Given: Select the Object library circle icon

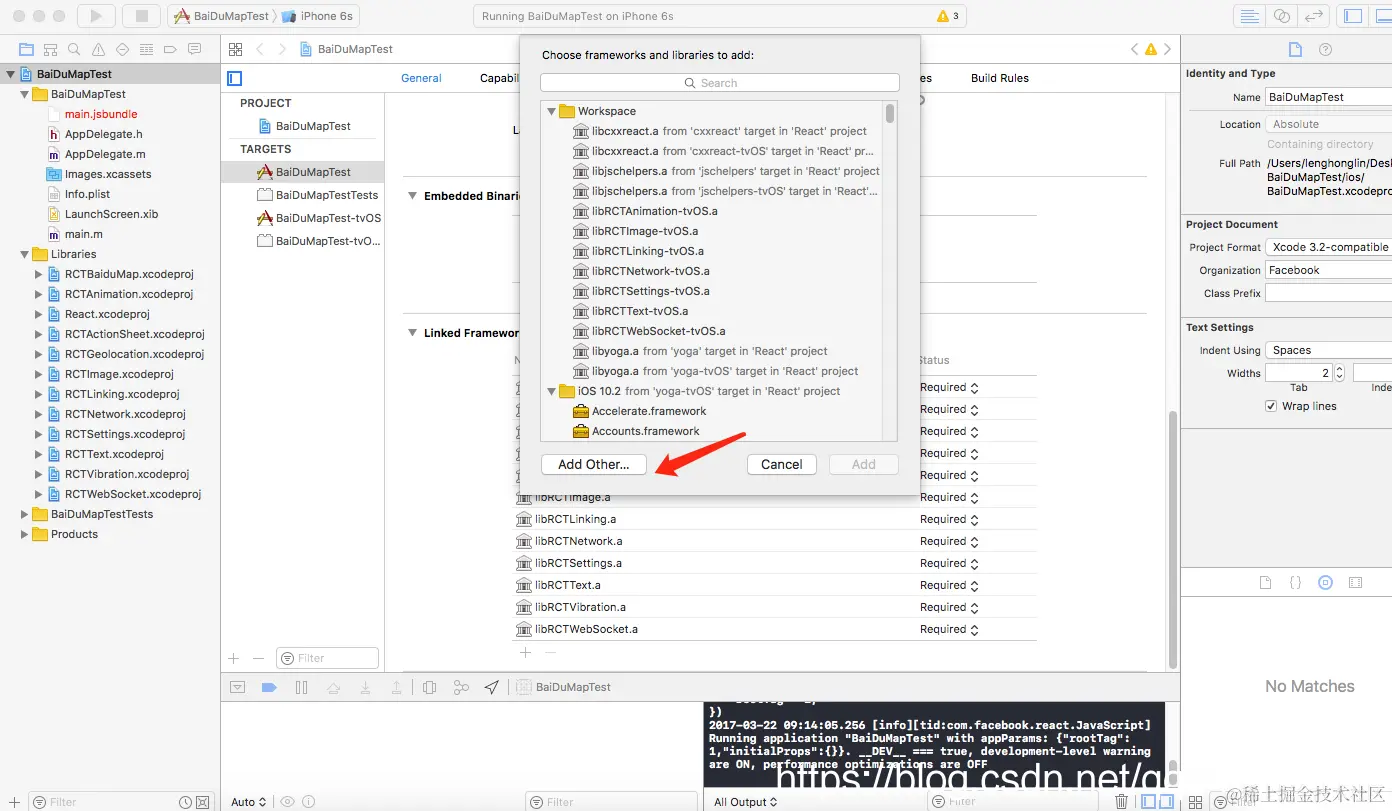Looking at the screenshot, I should click(1326, 582).
